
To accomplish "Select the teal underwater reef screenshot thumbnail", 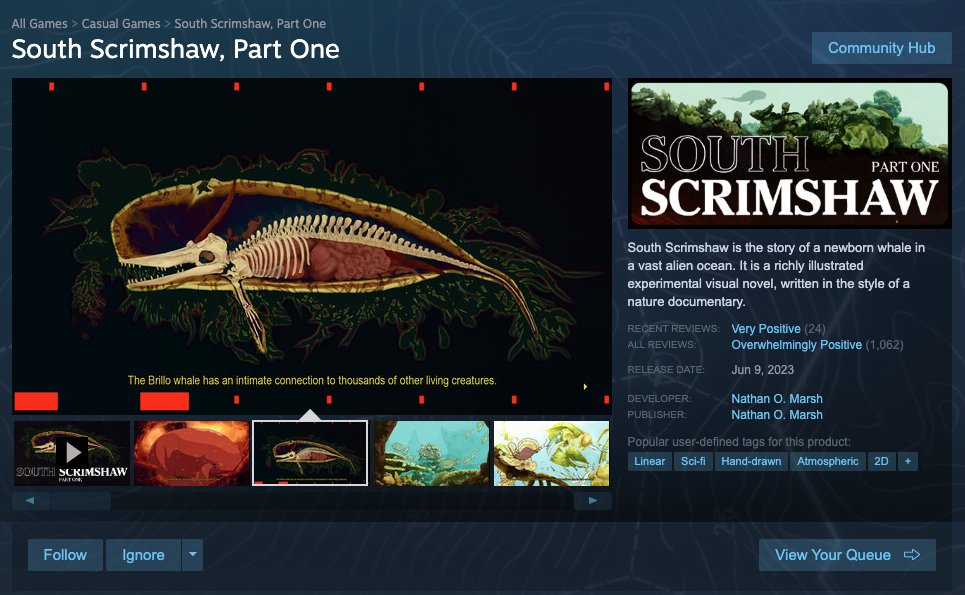I will (431, 453).
